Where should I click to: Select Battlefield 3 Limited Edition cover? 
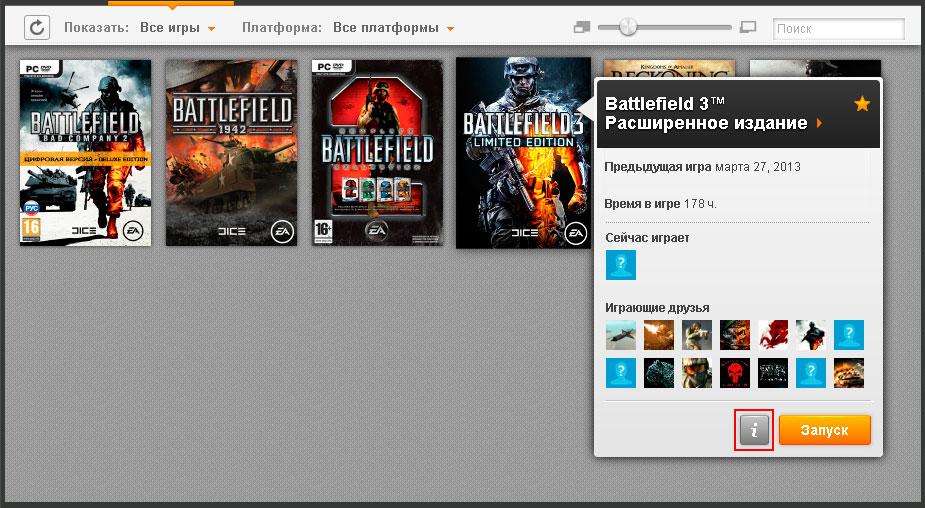click(523, 153)
